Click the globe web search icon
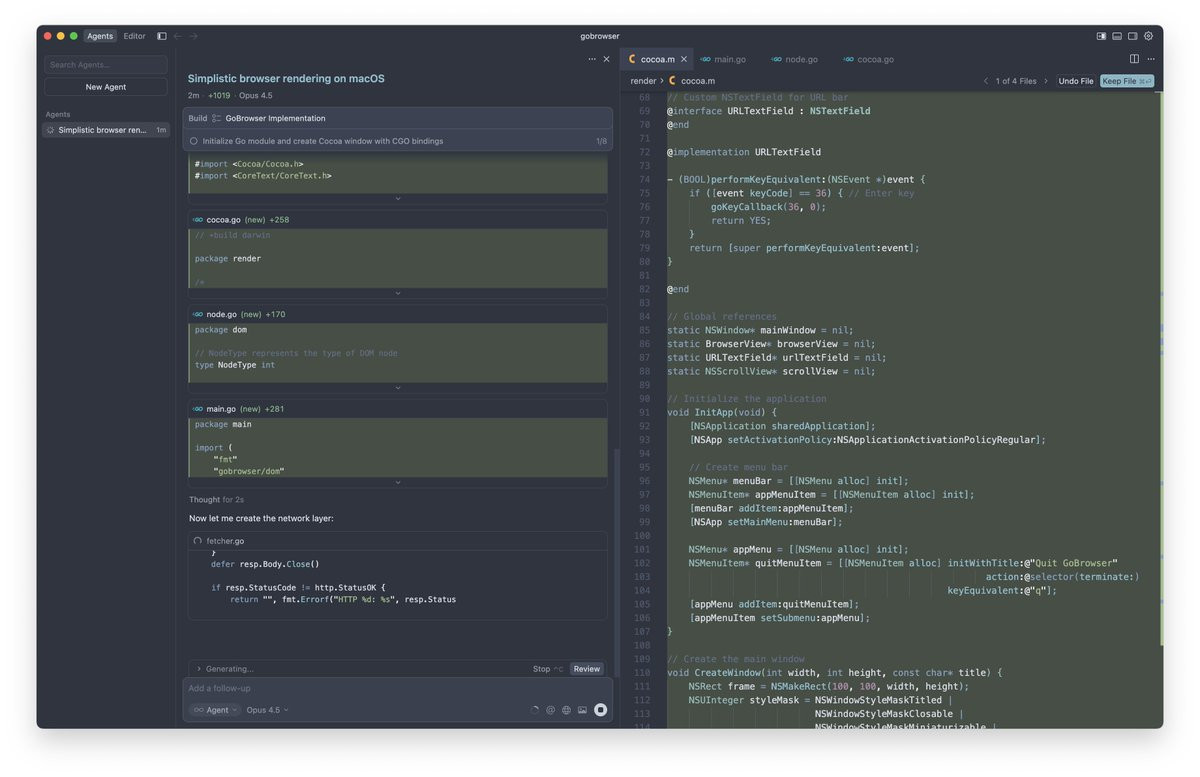The height and width of the screenshot is (777, 1200). (566, 710)
